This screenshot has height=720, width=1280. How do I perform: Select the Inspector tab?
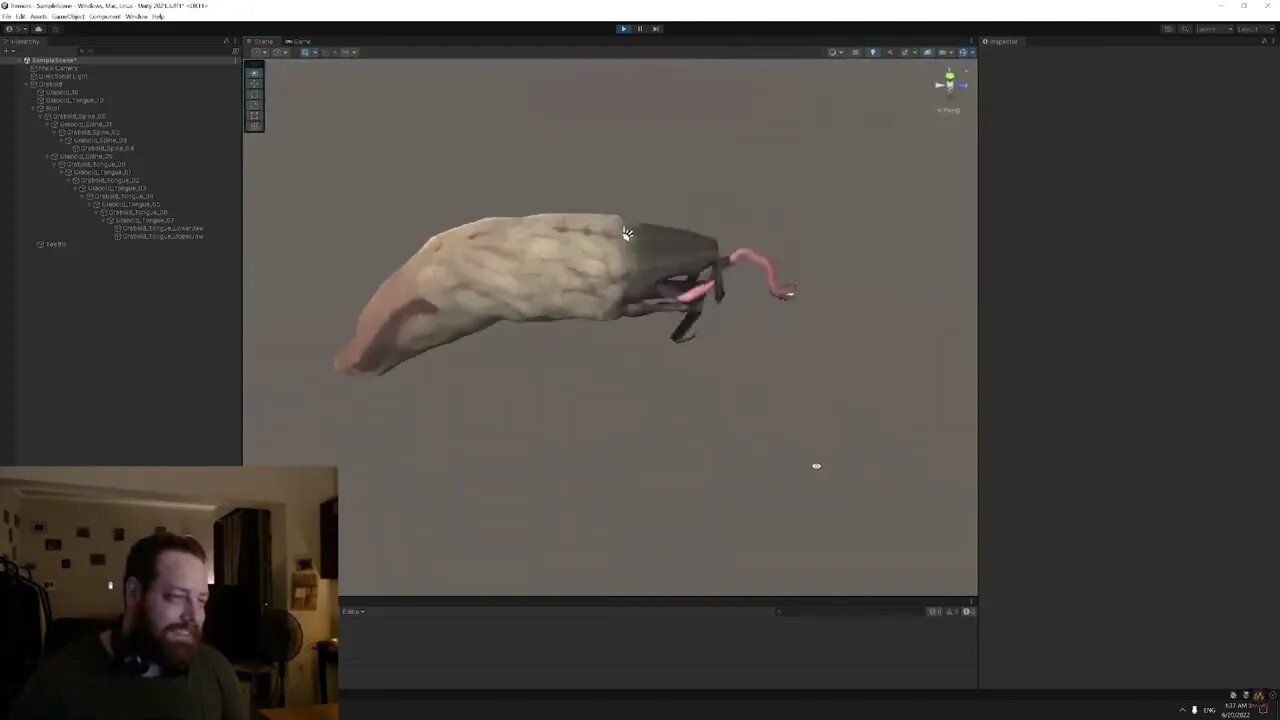tap(1001, 41)
